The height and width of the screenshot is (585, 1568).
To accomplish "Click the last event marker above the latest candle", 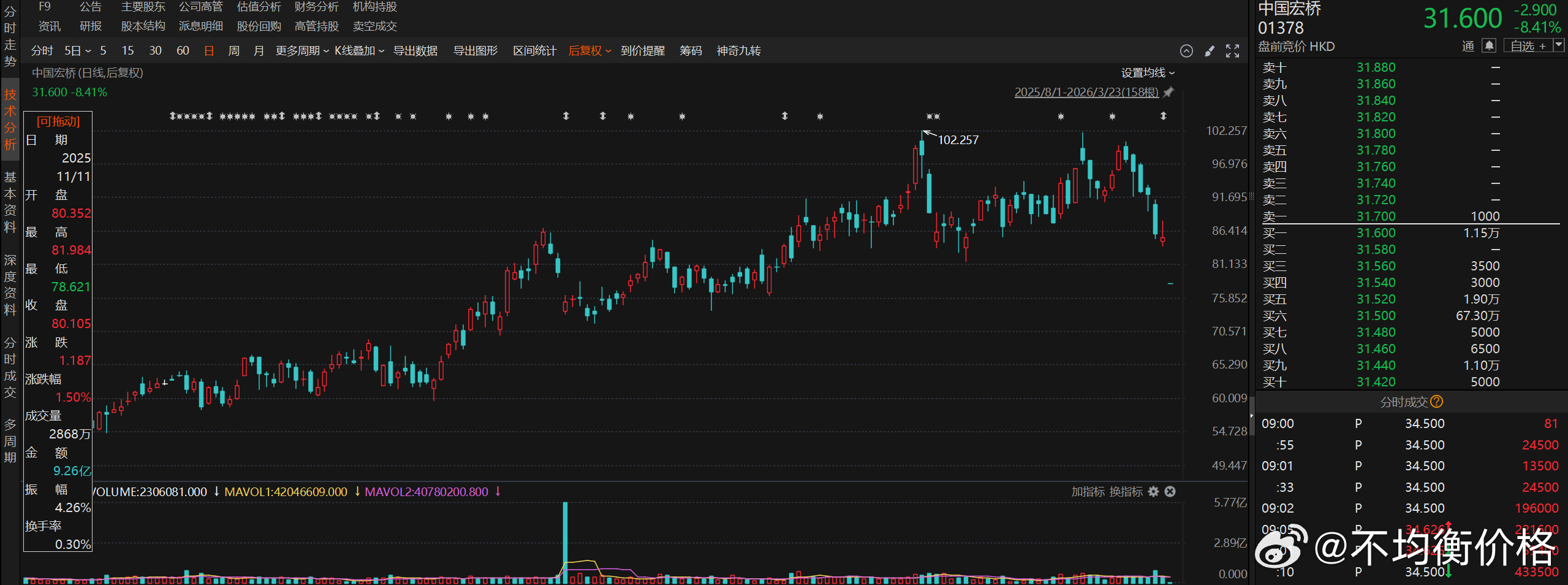I will [x=1163, y=116].
